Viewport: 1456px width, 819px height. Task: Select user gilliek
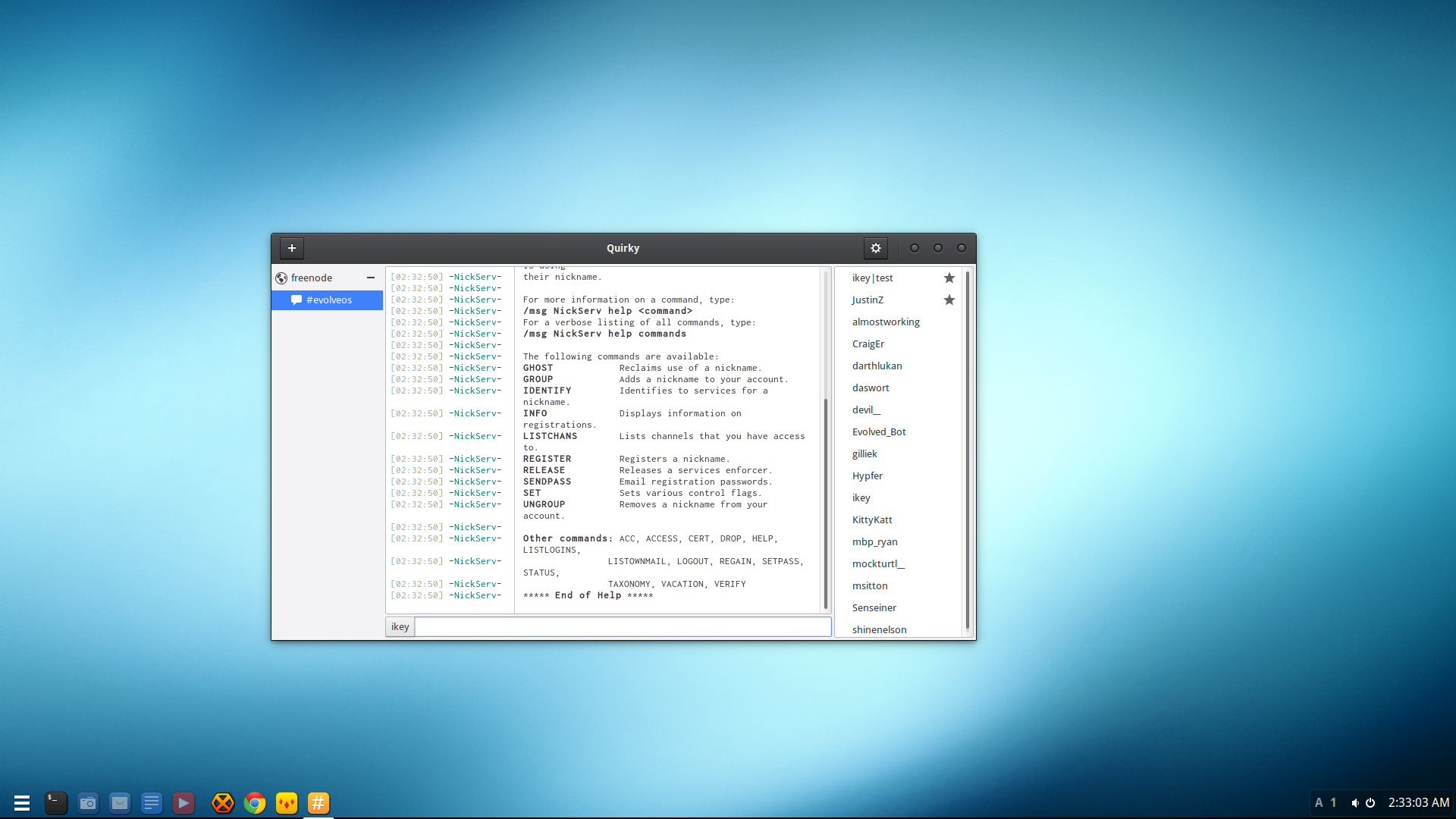[x=899, y=453]
